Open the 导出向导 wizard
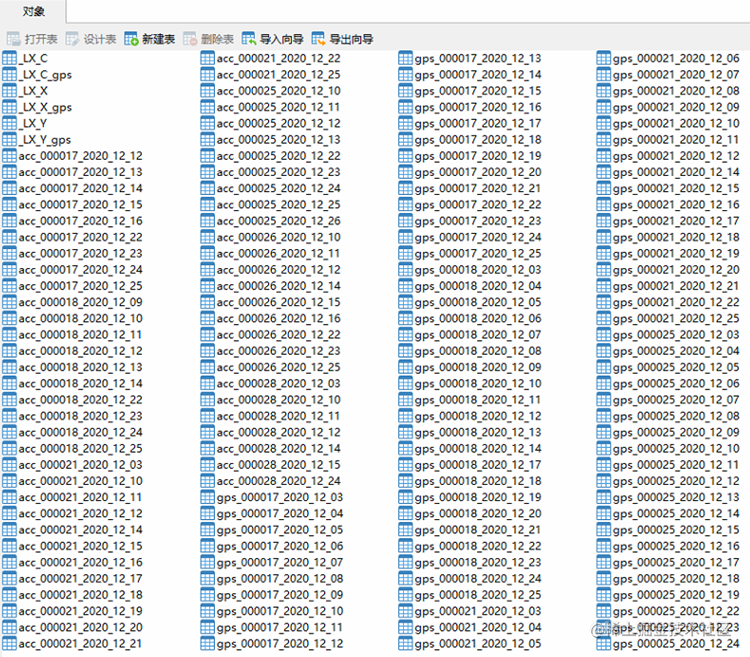The height and width of the screenshot is (657, 750). click(x=342, y=39)
